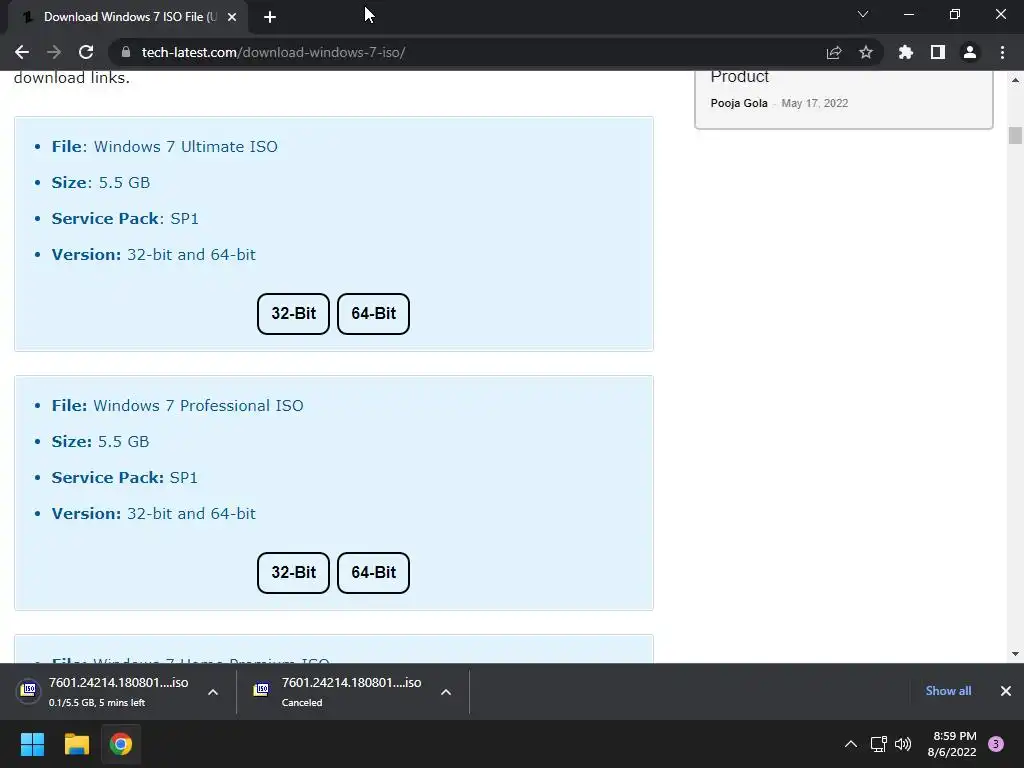Download 64-Bit Windows 7 Ultimate ISO
1024x768 pixels.
pyautogui.click(x=374, y=314)
